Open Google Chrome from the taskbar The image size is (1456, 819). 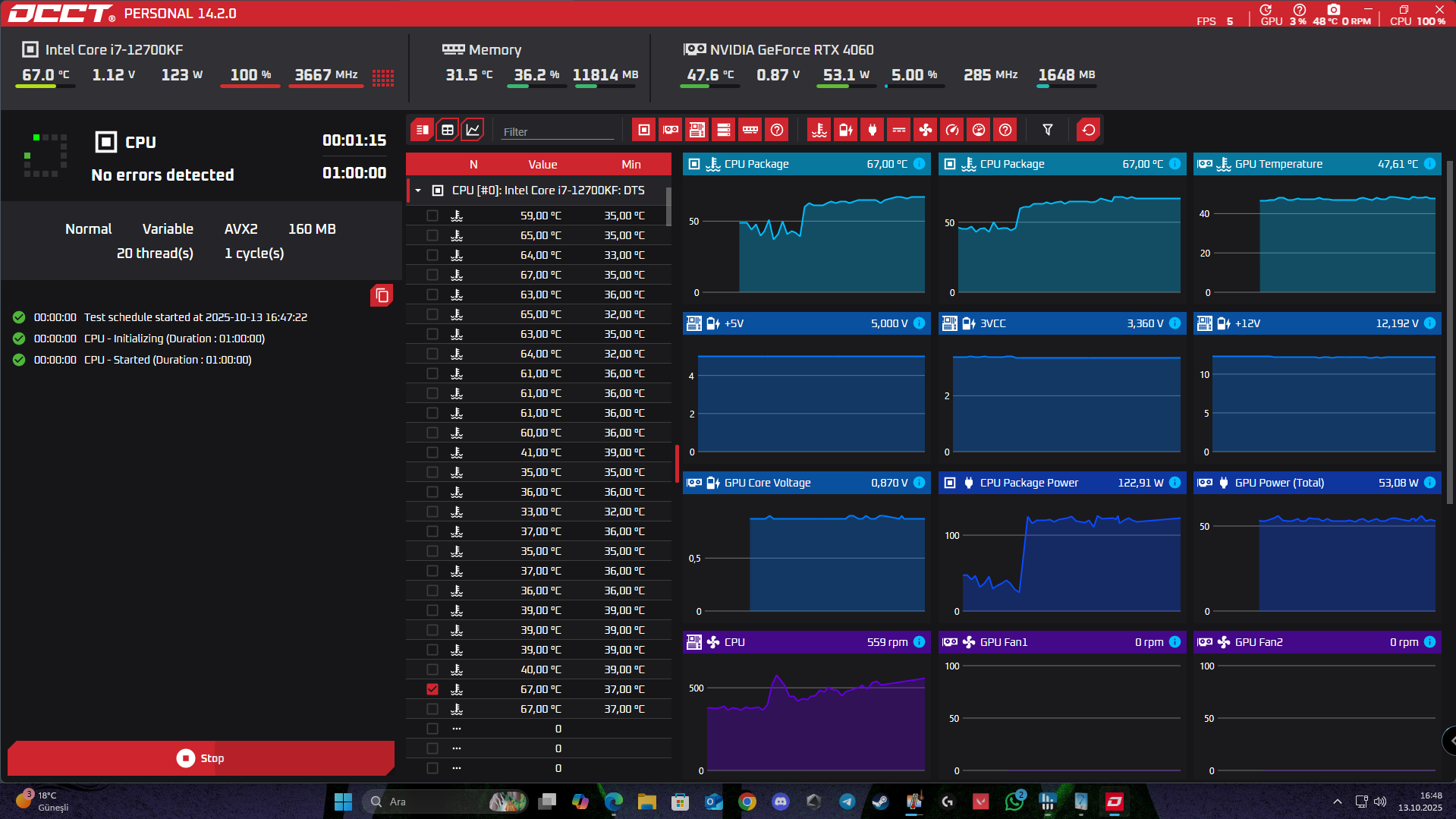click(x=747, y=802)
